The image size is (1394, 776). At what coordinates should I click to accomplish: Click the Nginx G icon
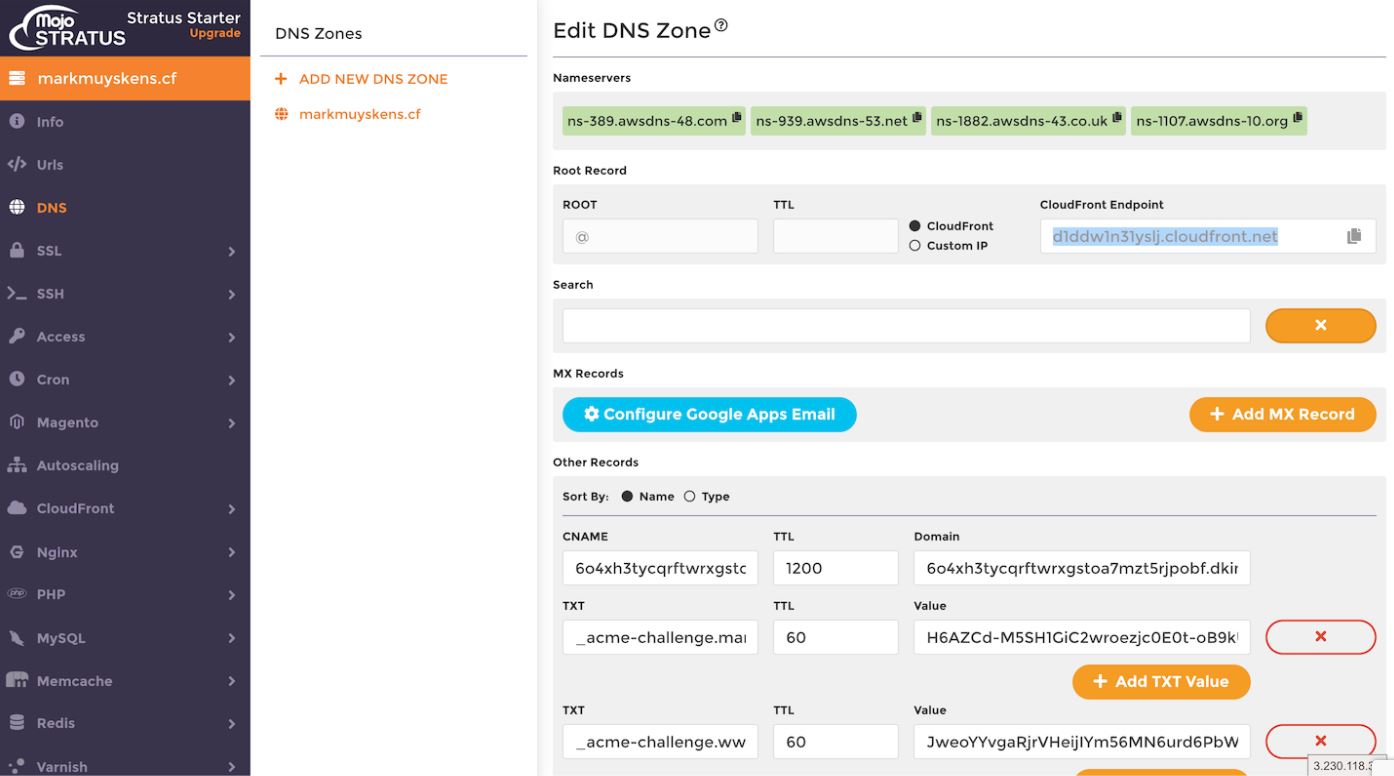(x=17, y=551)
